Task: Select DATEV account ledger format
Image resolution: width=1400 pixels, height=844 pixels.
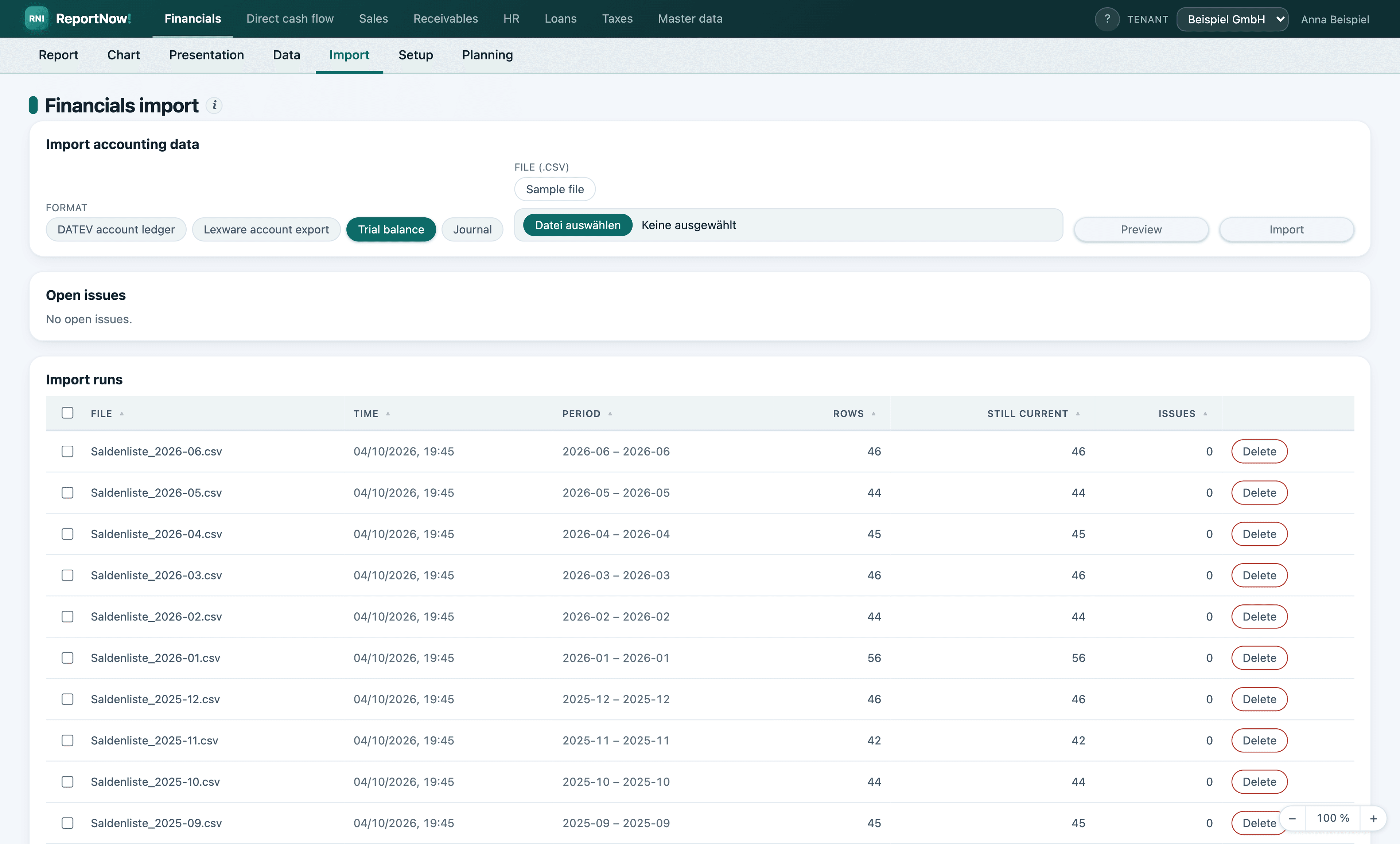Action: pyautogui.click(x=116, y=230)
